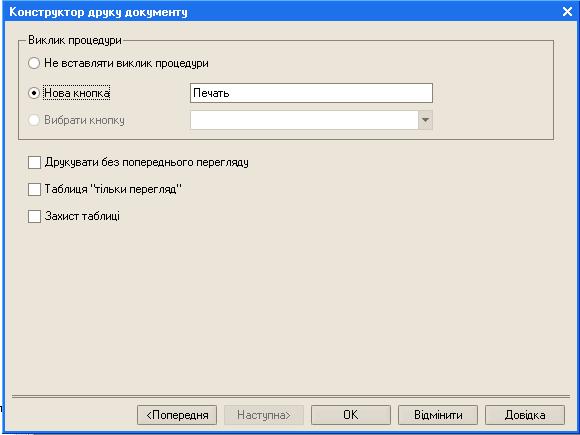Click the 'Виклик процедури' group label
The height and width of the screenshot is (435, 580).
point(75,40)
